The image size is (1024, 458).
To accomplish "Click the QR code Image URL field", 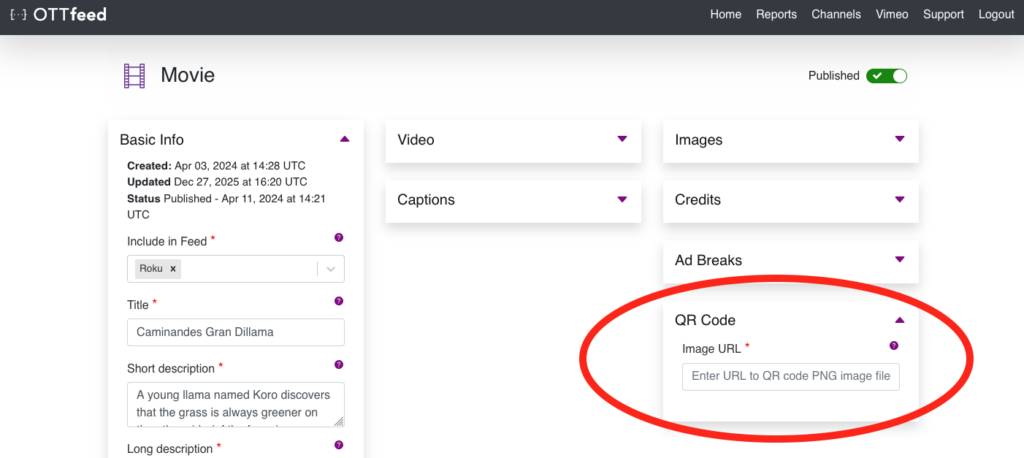I will tap(790, 377).
